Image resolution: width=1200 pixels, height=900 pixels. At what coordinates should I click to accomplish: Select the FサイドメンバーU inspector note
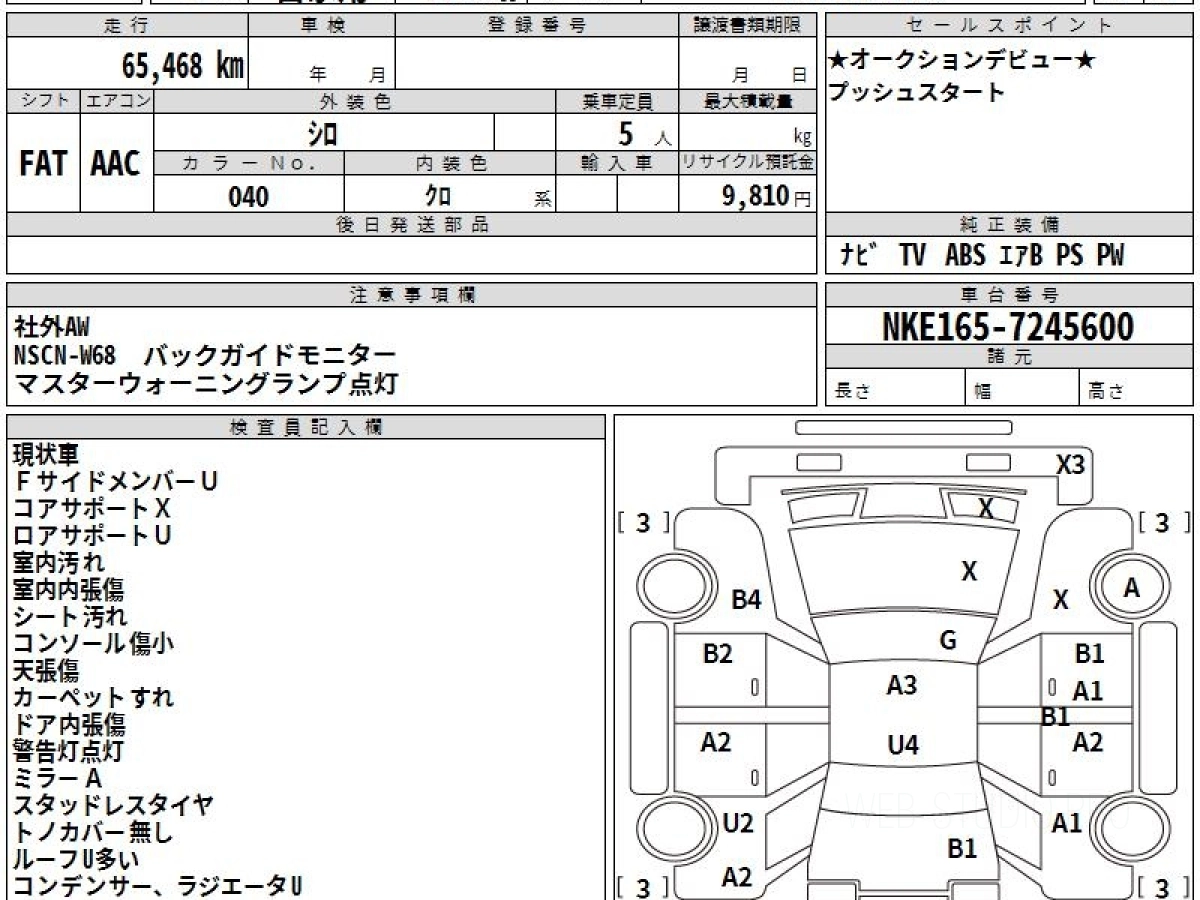coord(116,481)
